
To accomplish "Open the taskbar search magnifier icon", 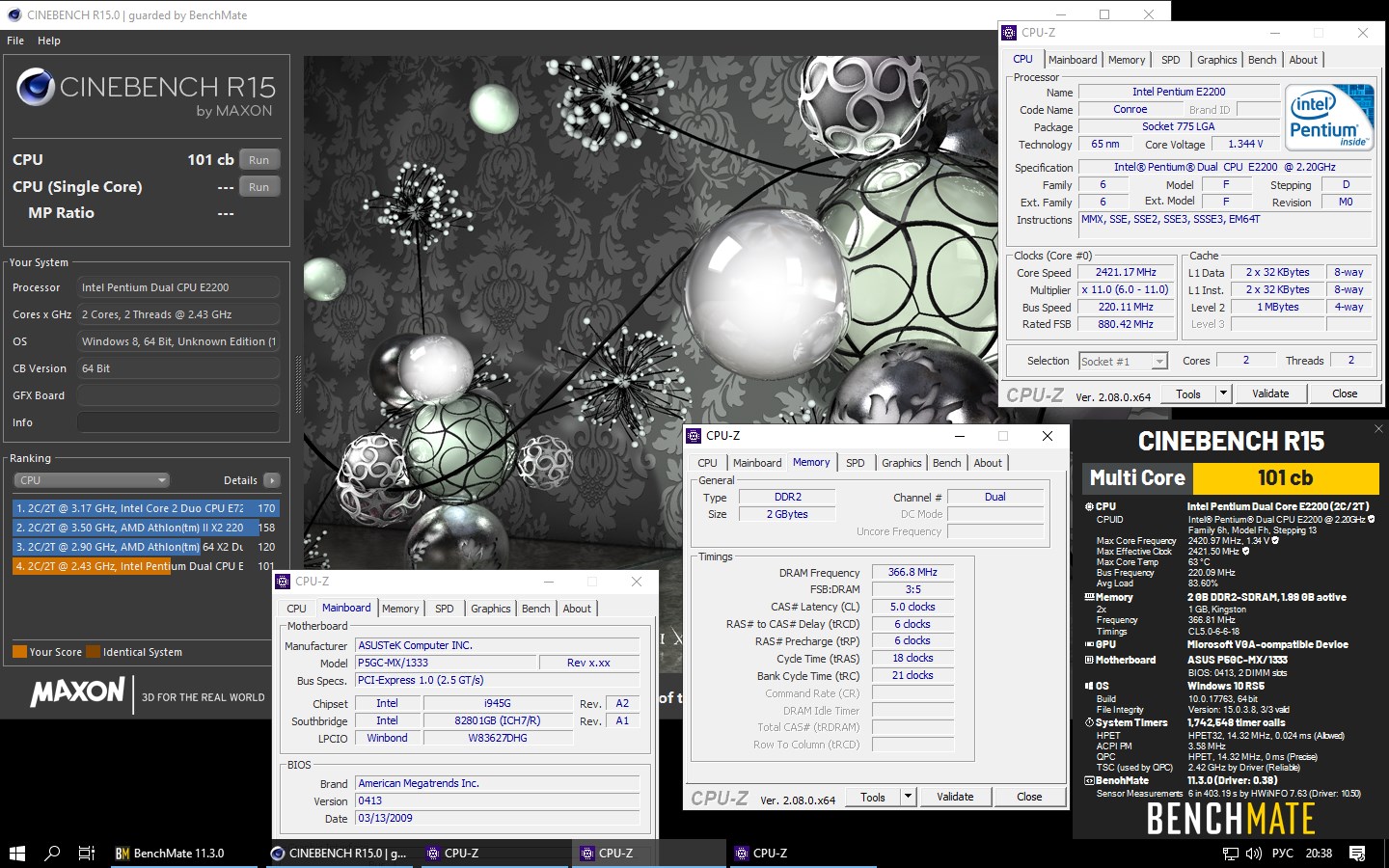I will [52, 854].
